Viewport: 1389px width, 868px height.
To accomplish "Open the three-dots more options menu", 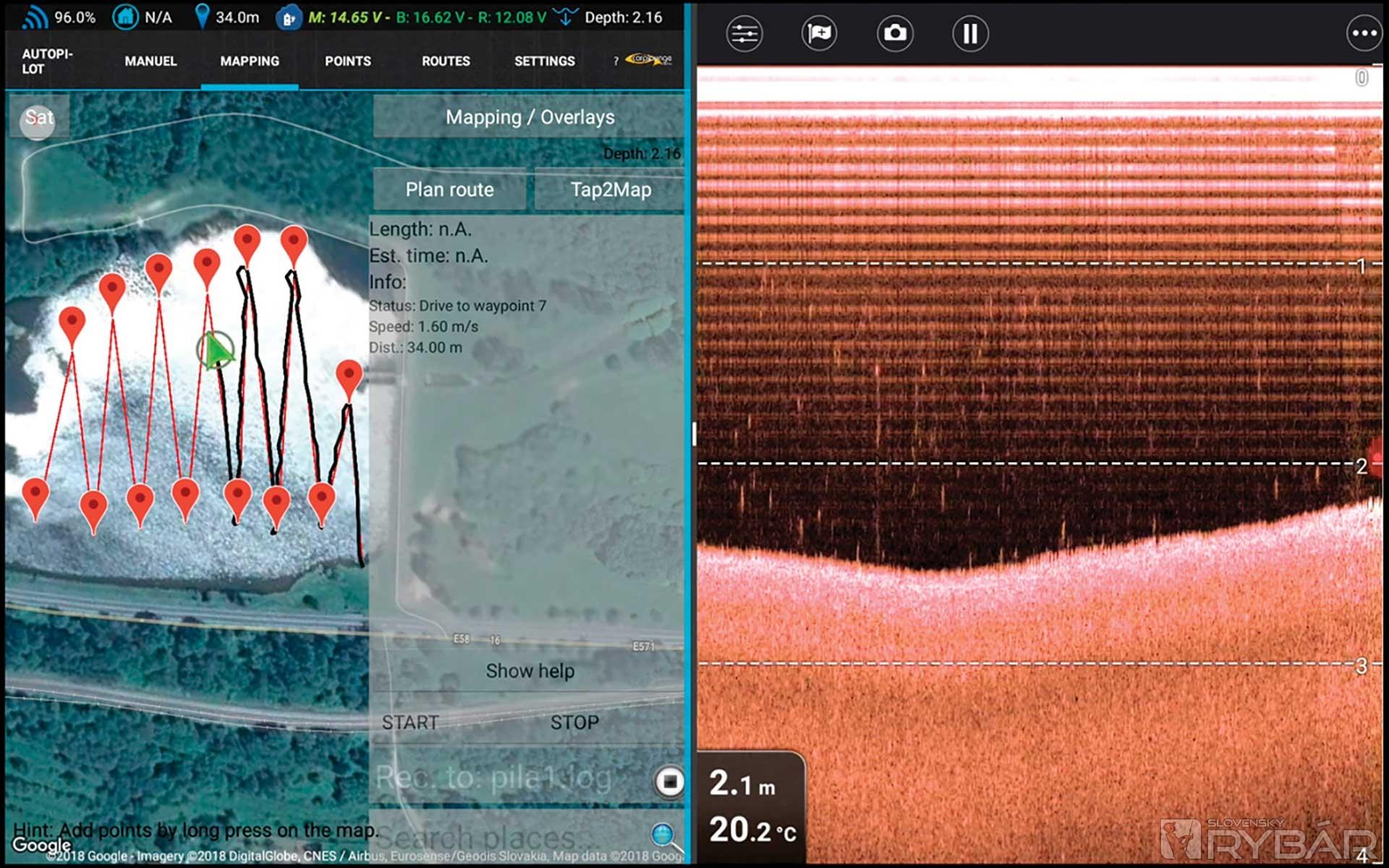I will pos(1364,33).
